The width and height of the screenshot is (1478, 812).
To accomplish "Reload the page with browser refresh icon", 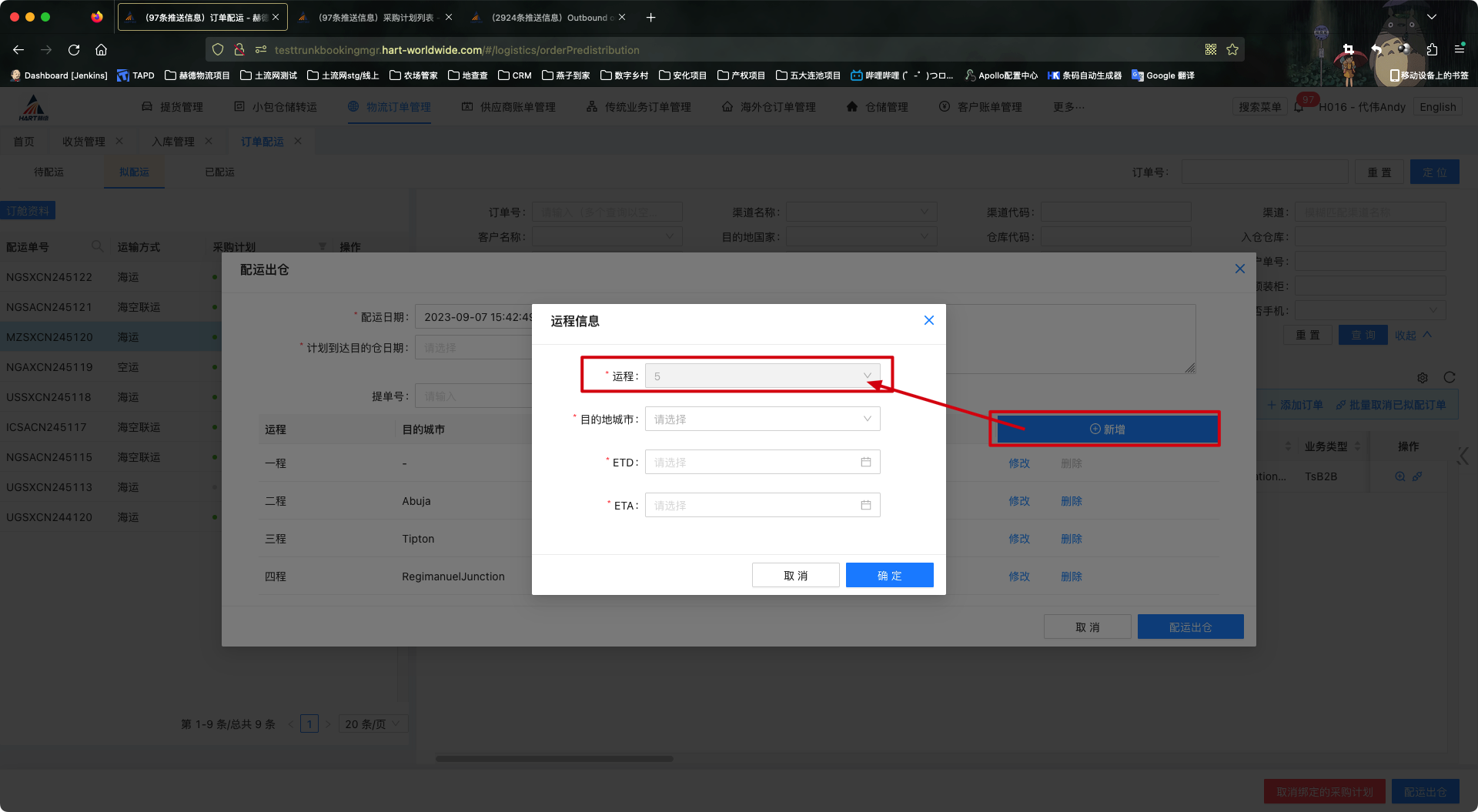I will (74, 50).
